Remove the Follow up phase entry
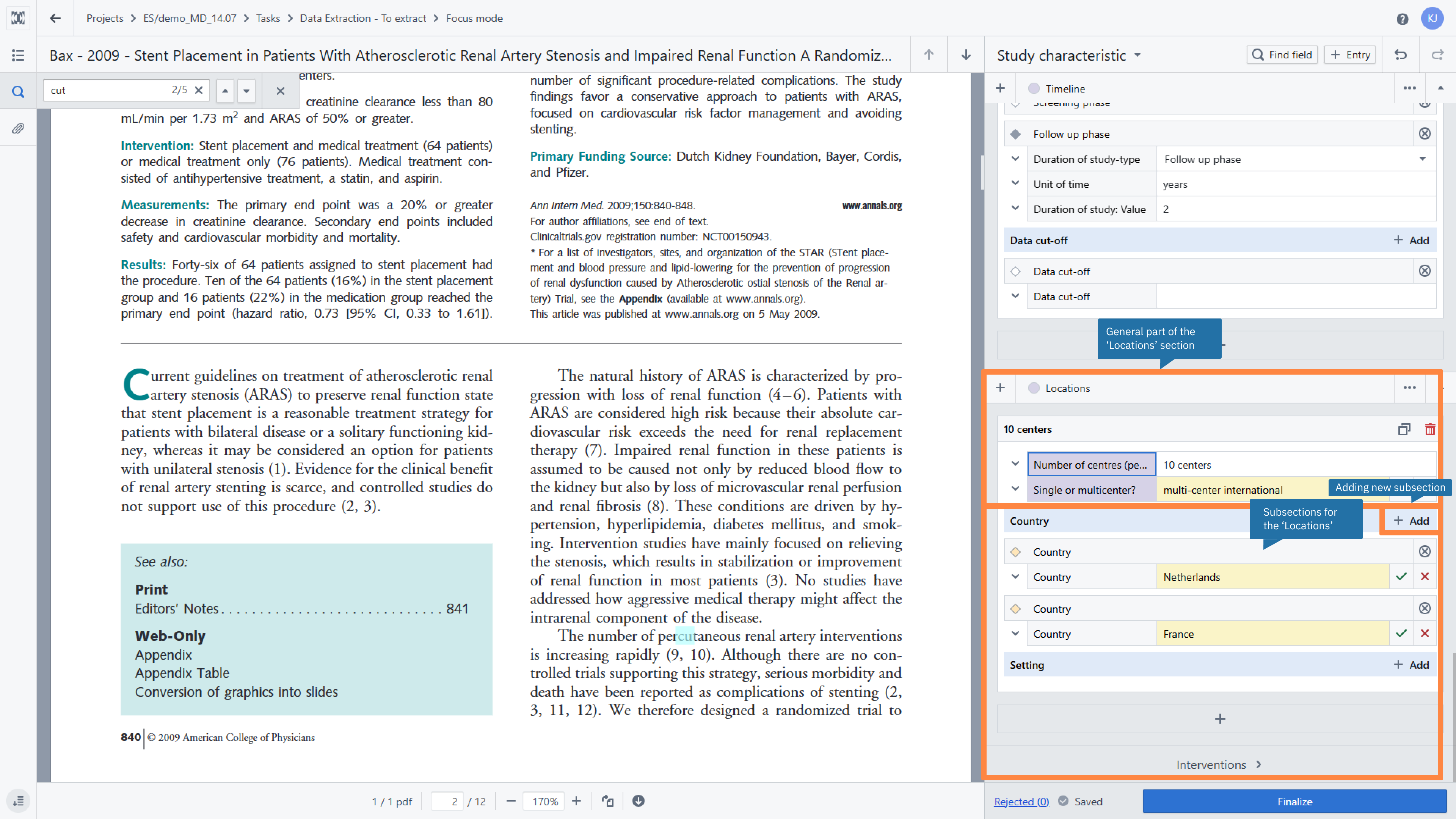 click(1425, 134)
